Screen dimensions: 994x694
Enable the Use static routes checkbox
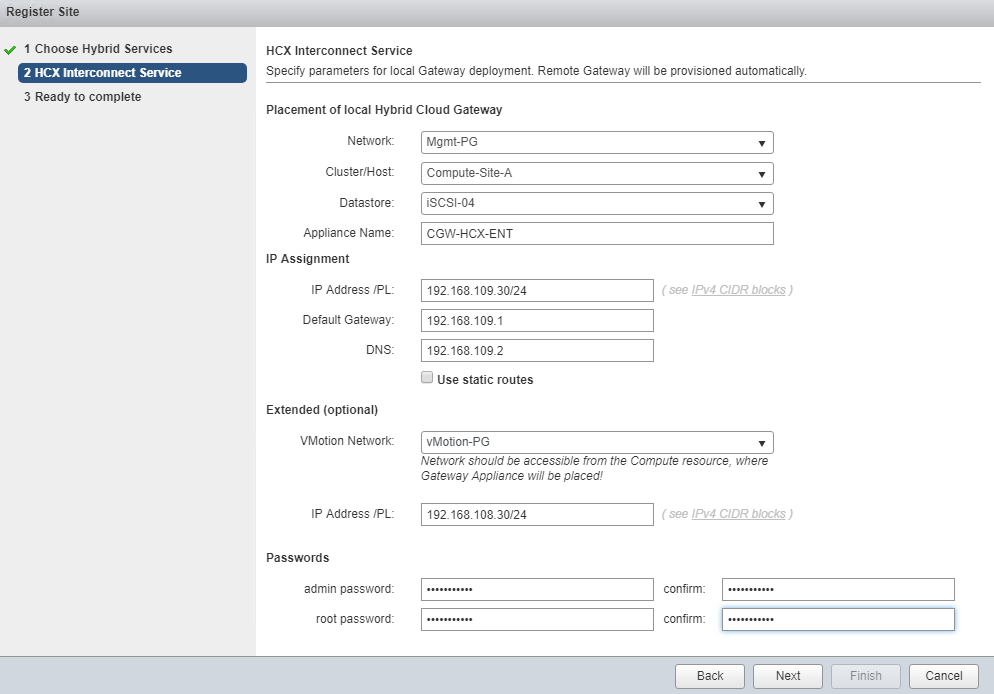(427, 379)
